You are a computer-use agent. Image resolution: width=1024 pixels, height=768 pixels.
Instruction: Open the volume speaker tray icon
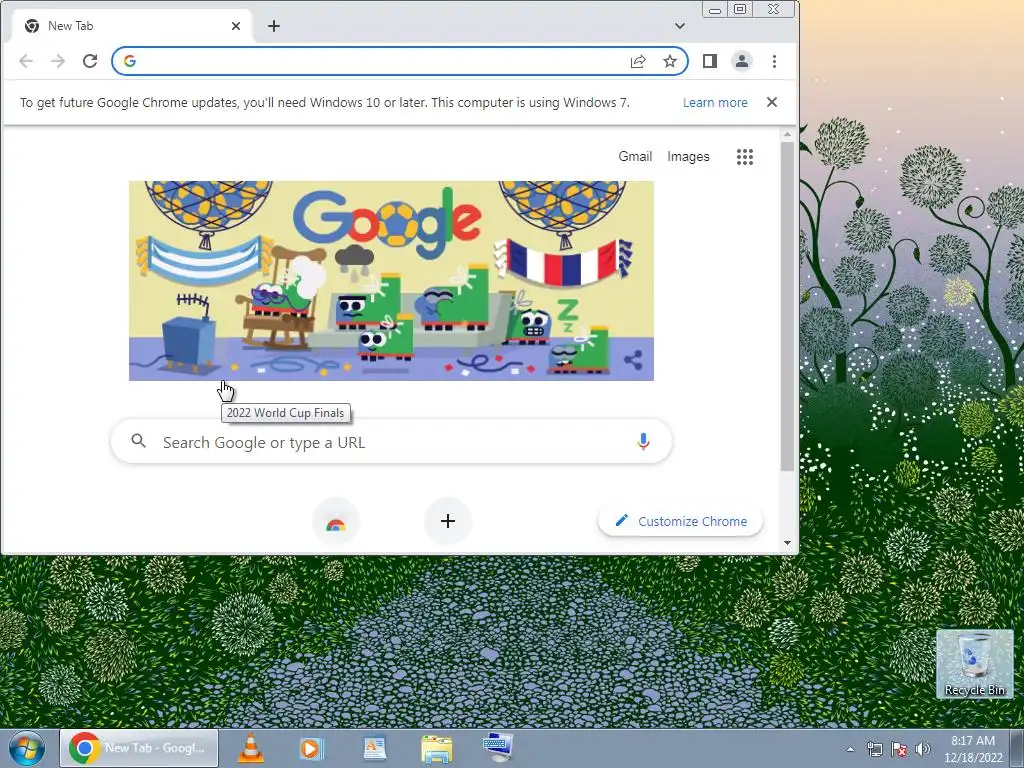click(x=923, y=749)
